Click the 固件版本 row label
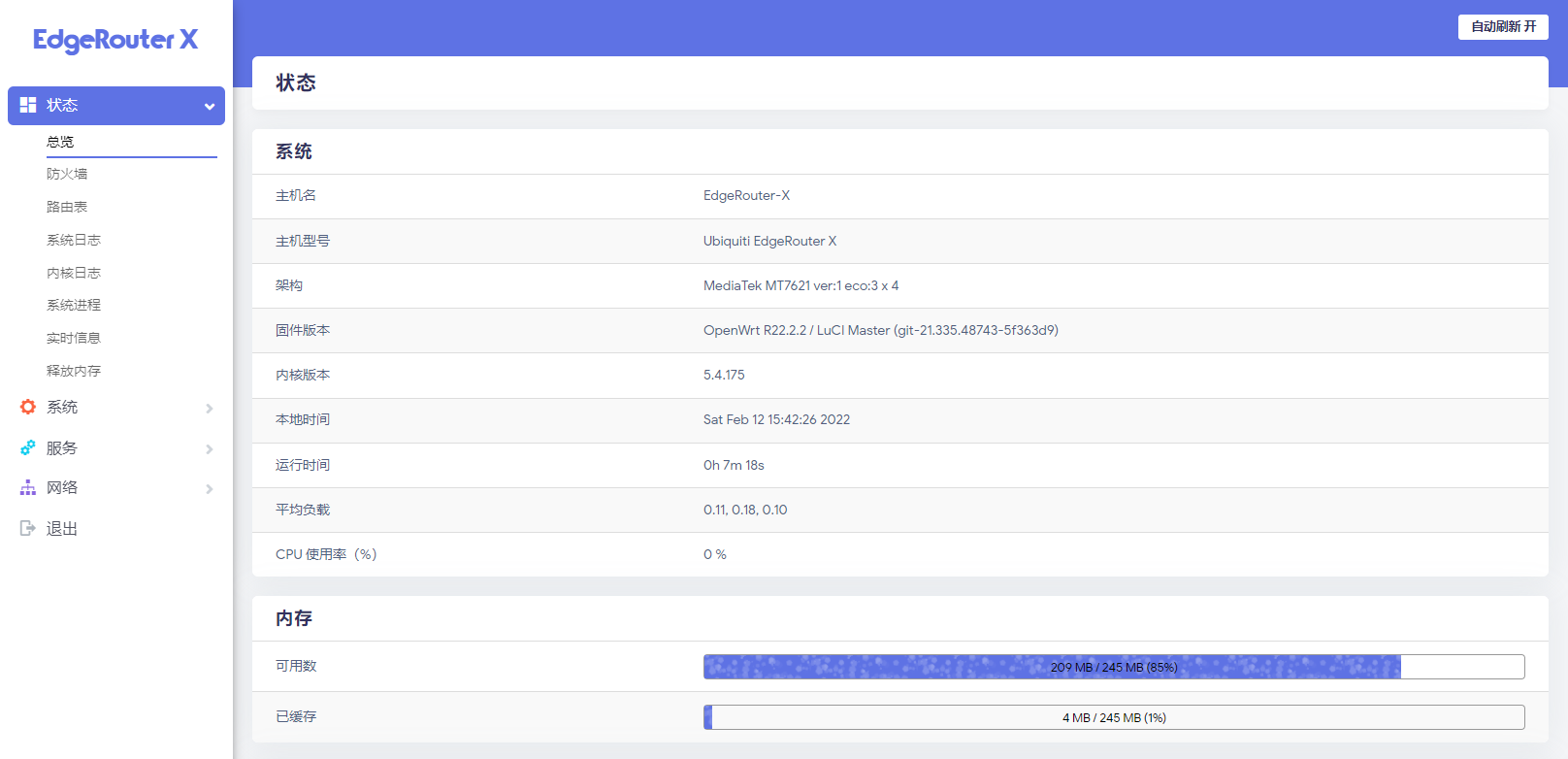The width and height of the screenshot is (1568, 759). point(303,330)
